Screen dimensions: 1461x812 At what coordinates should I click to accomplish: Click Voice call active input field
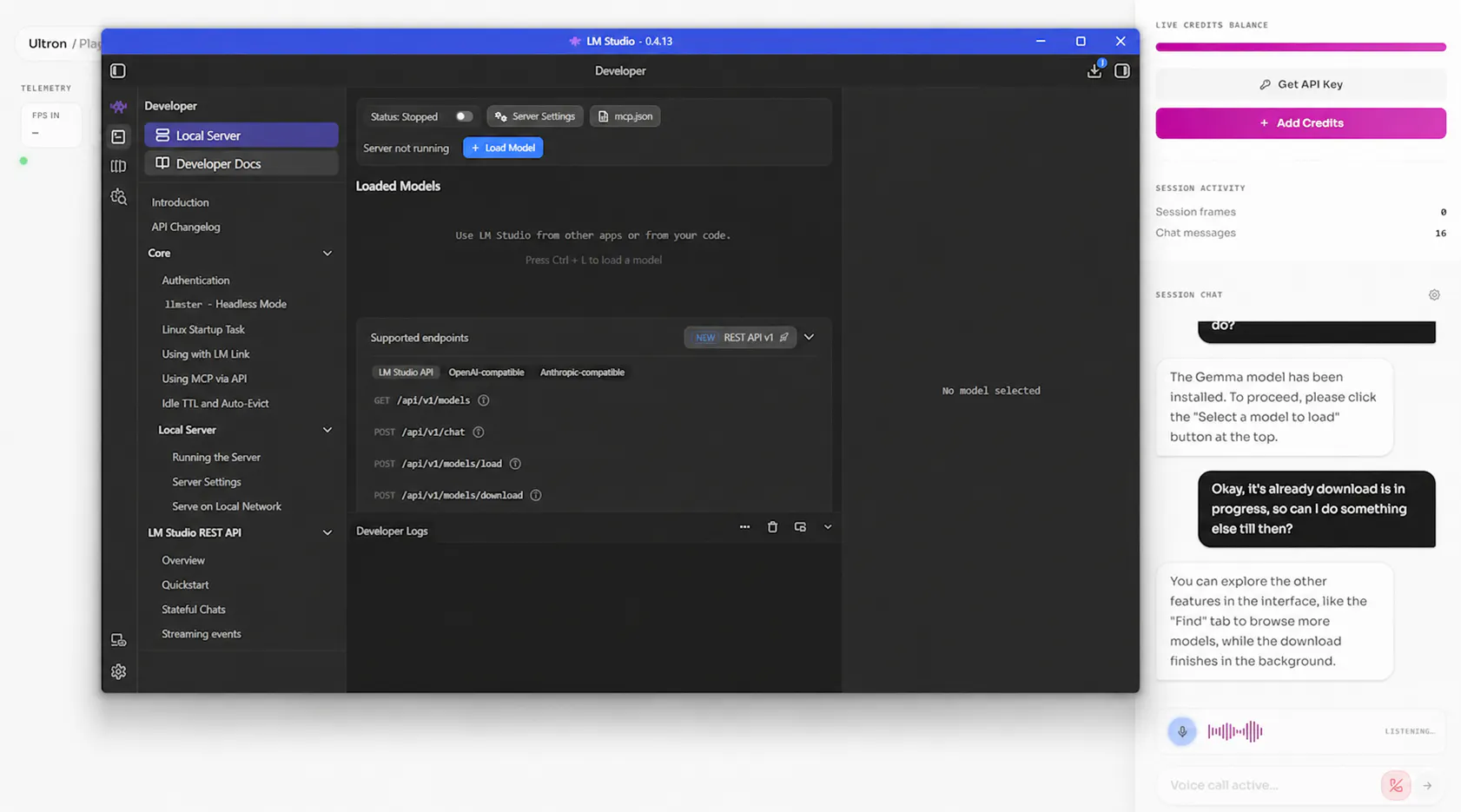pos(1268,785)
